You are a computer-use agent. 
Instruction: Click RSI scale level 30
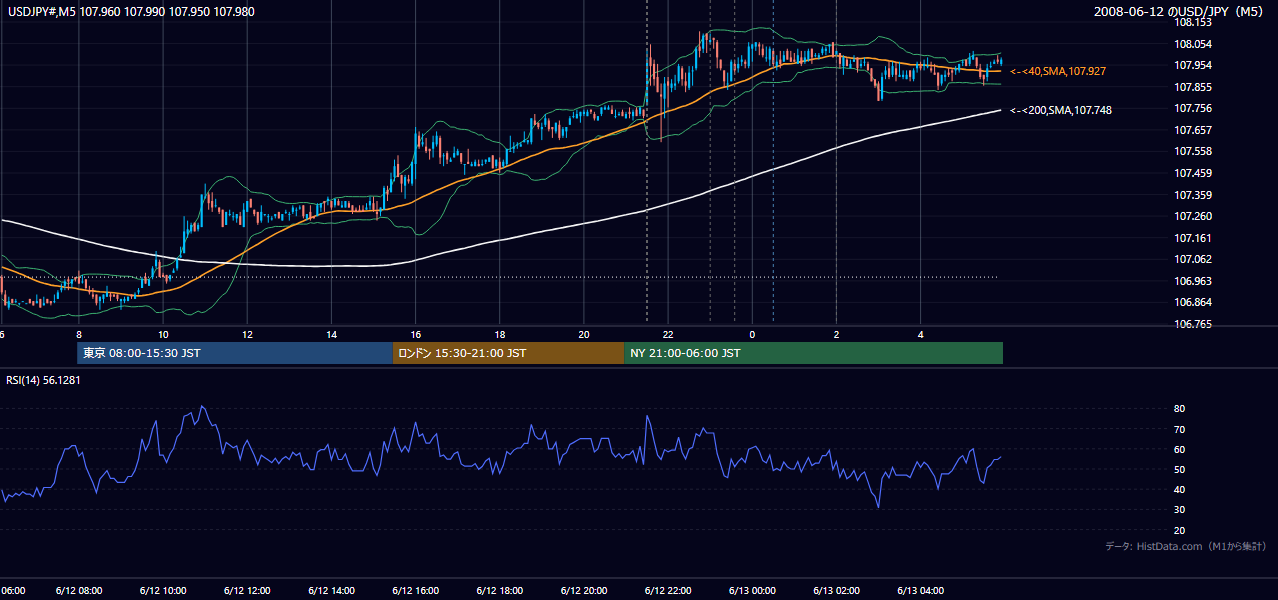click(x=1179, y=510)
